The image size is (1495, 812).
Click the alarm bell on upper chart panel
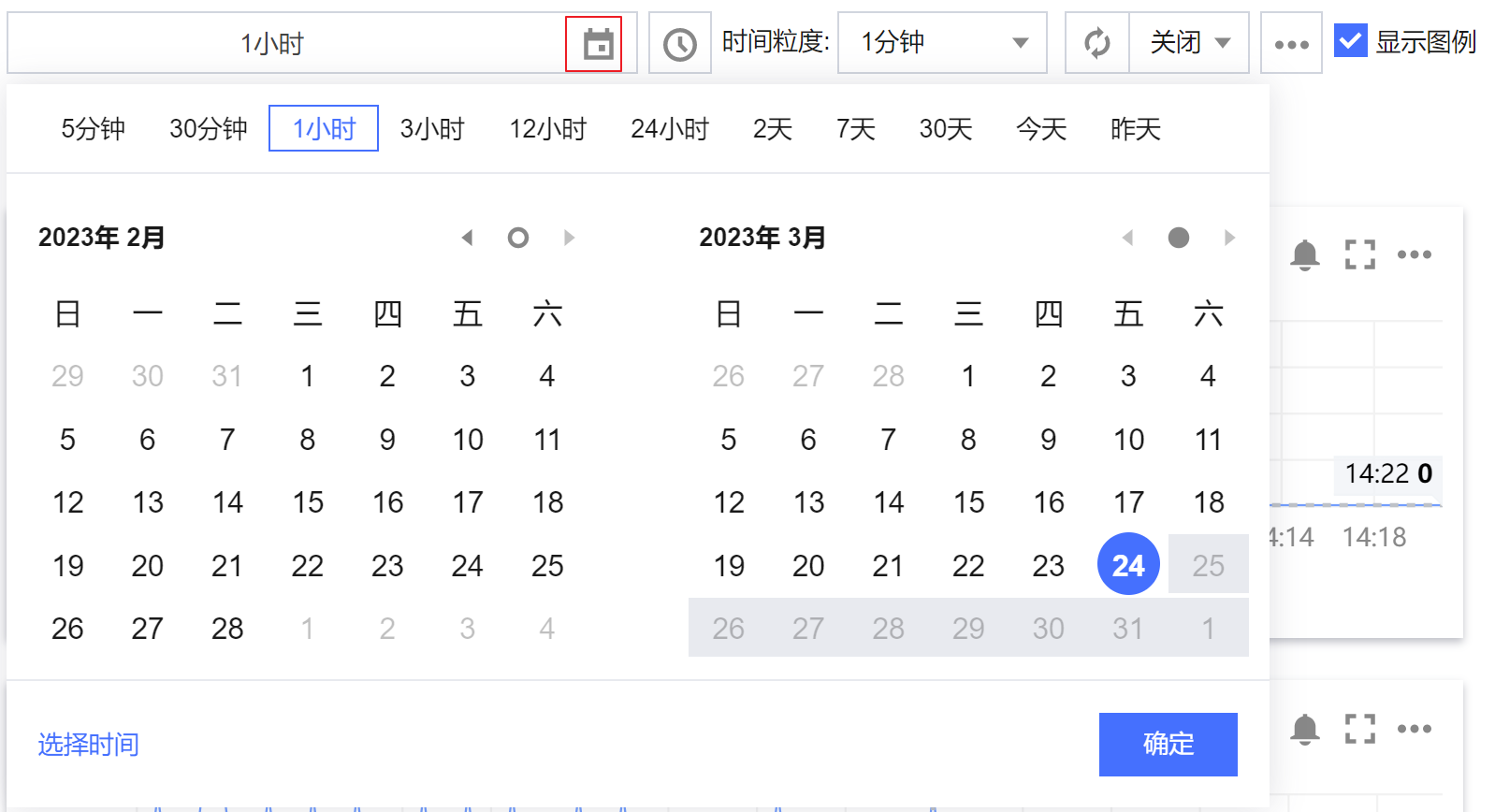pos(1305,254)
